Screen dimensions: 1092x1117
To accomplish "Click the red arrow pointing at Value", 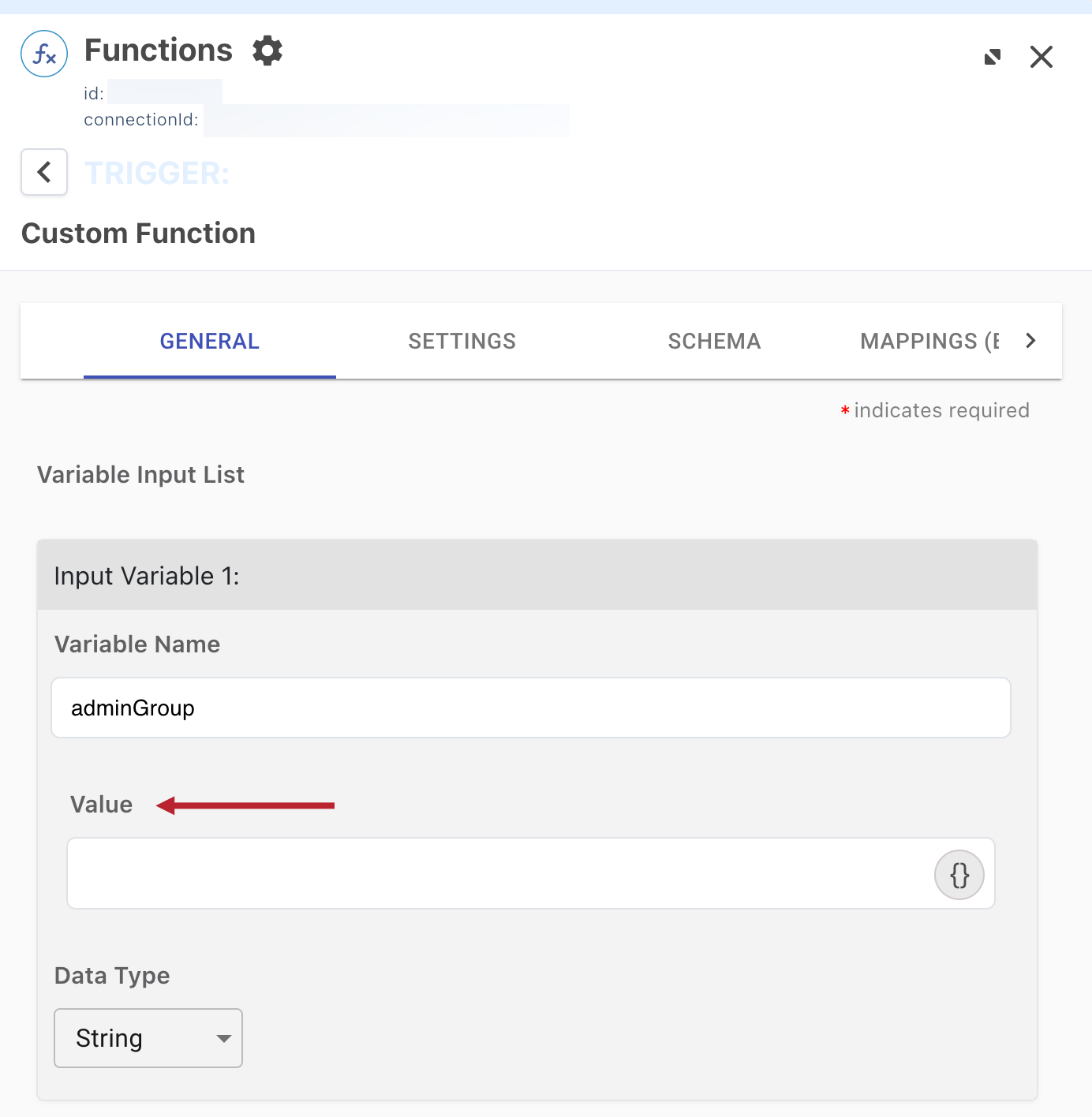I will 245,805.
